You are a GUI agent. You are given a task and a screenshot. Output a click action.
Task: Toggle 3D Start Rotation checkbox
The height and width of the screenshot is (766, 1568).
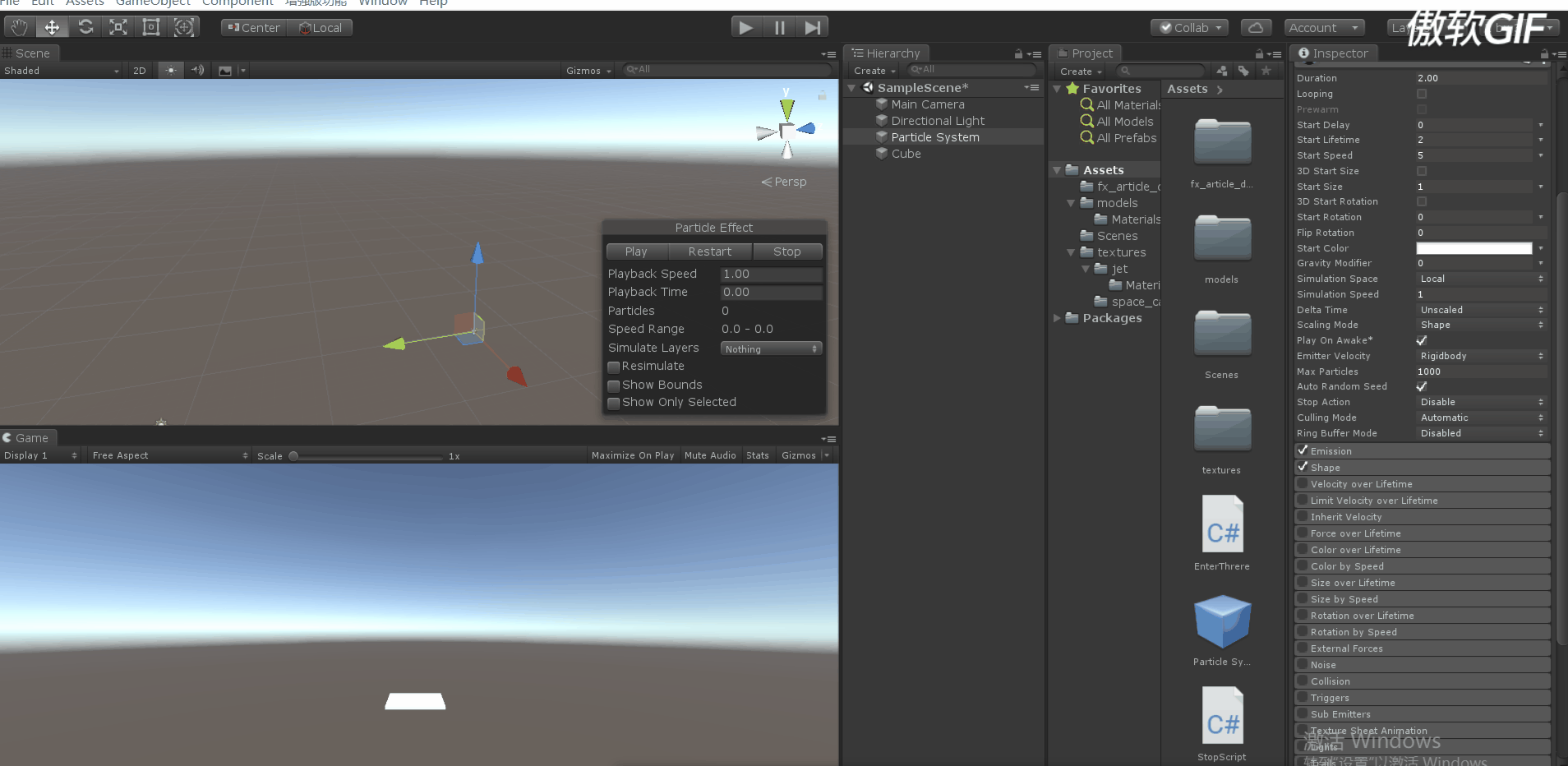click(1422, 201)
